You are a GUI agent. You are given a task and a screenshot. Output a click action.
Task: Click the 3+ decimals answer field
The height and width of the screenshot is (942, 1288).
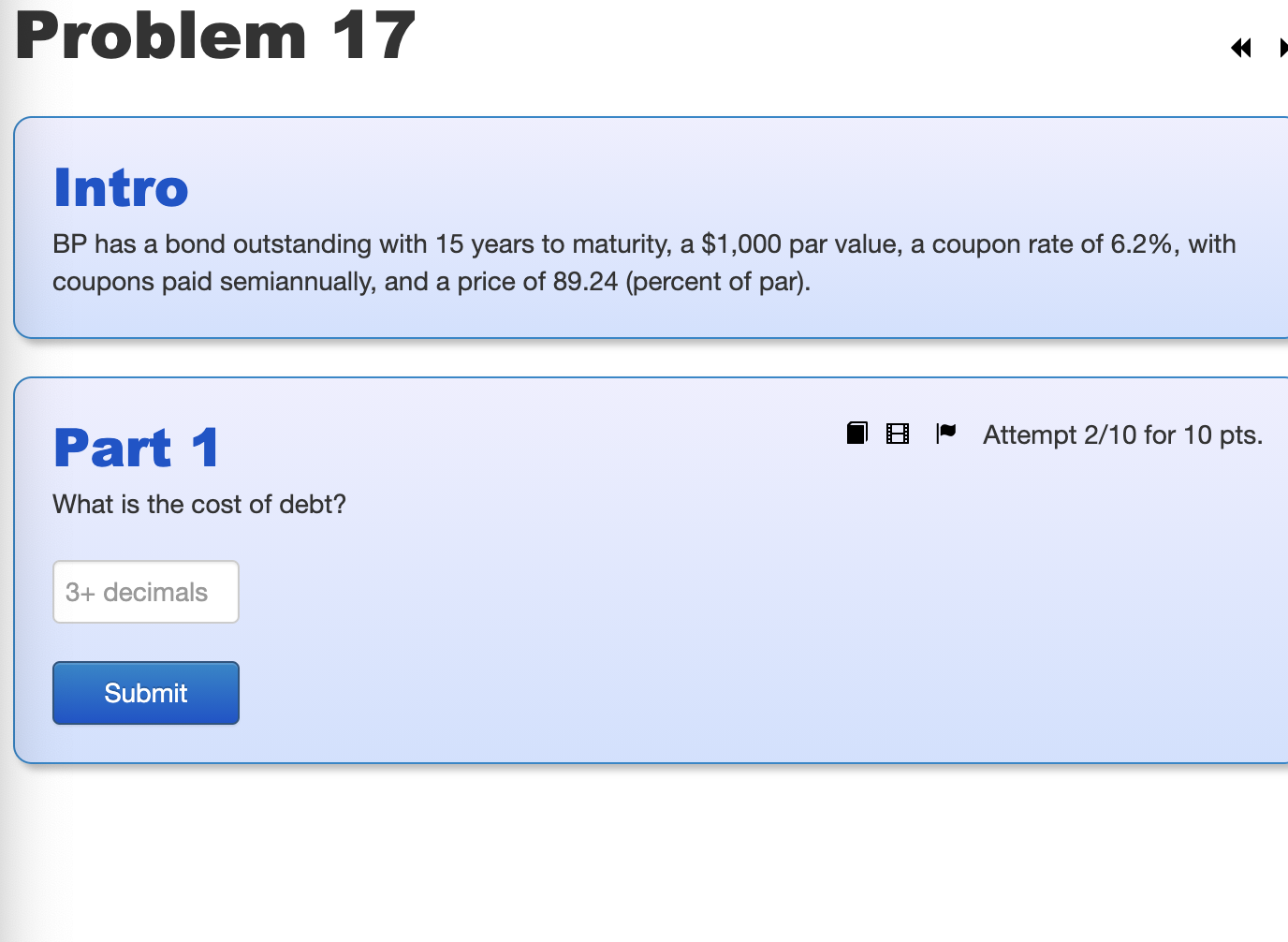tap(145, 591)
